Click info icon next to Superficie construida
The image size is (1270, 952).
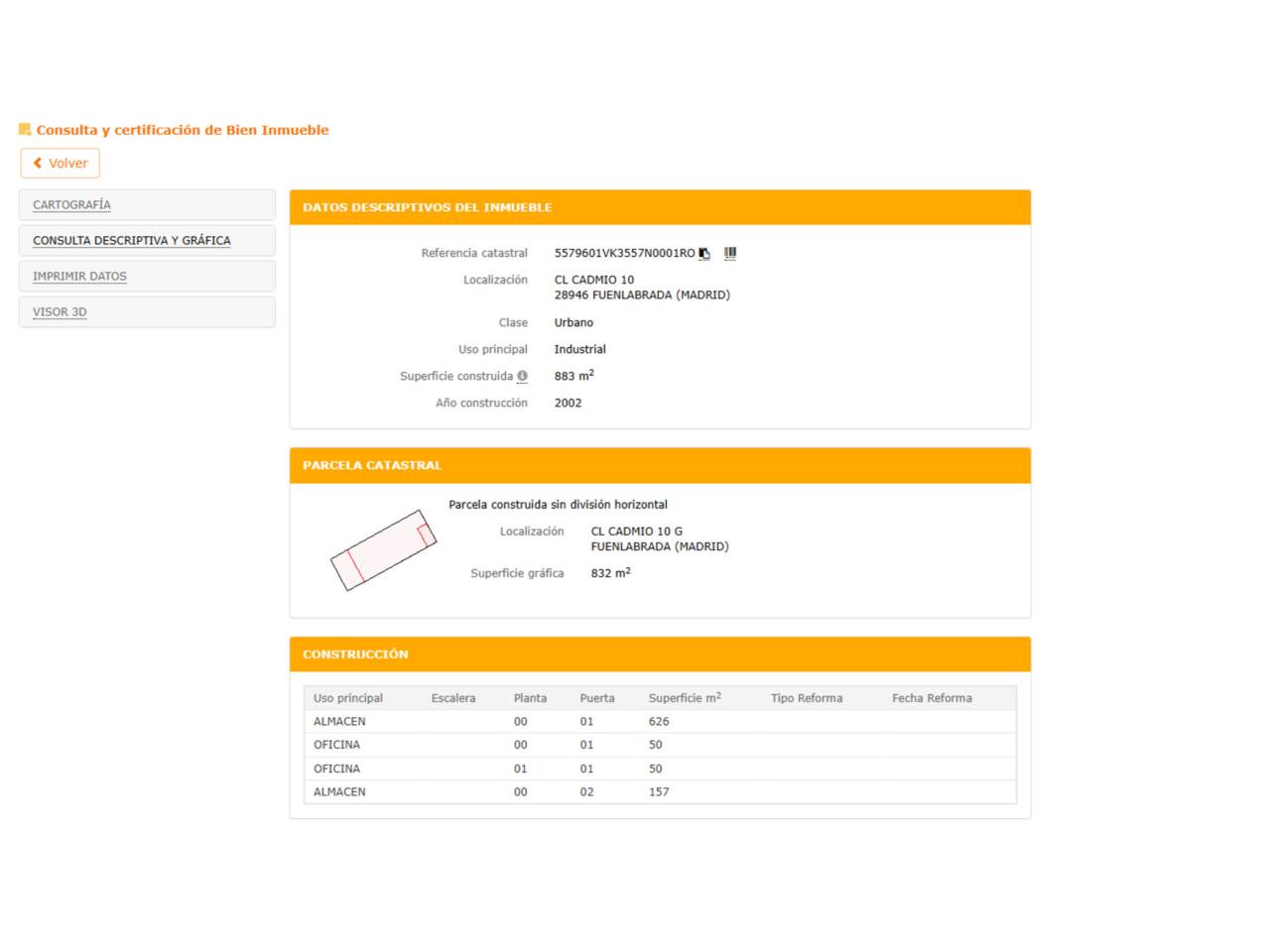point(522,376)
